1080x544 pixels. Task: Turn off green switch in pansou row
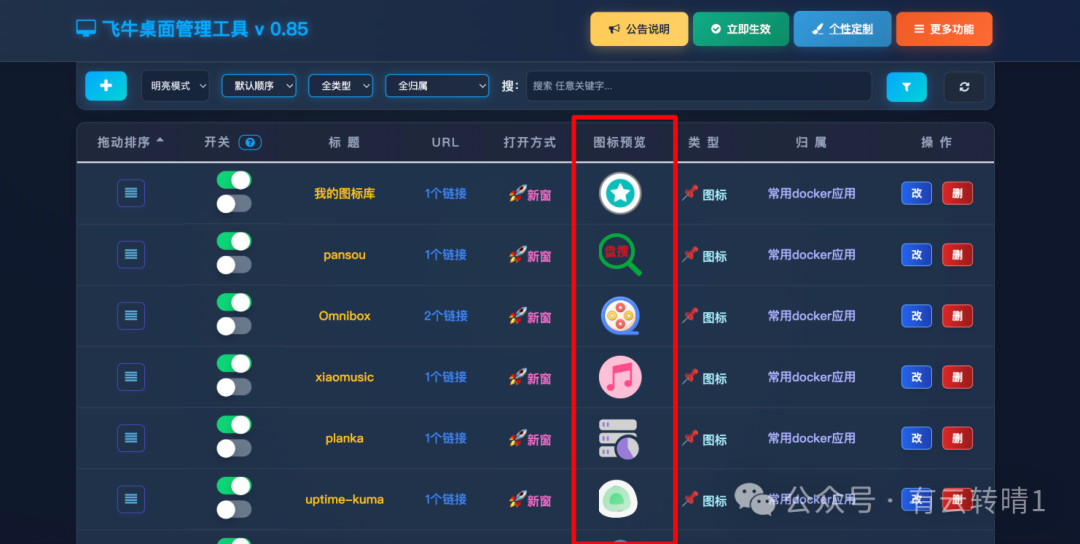click(234, 242)
